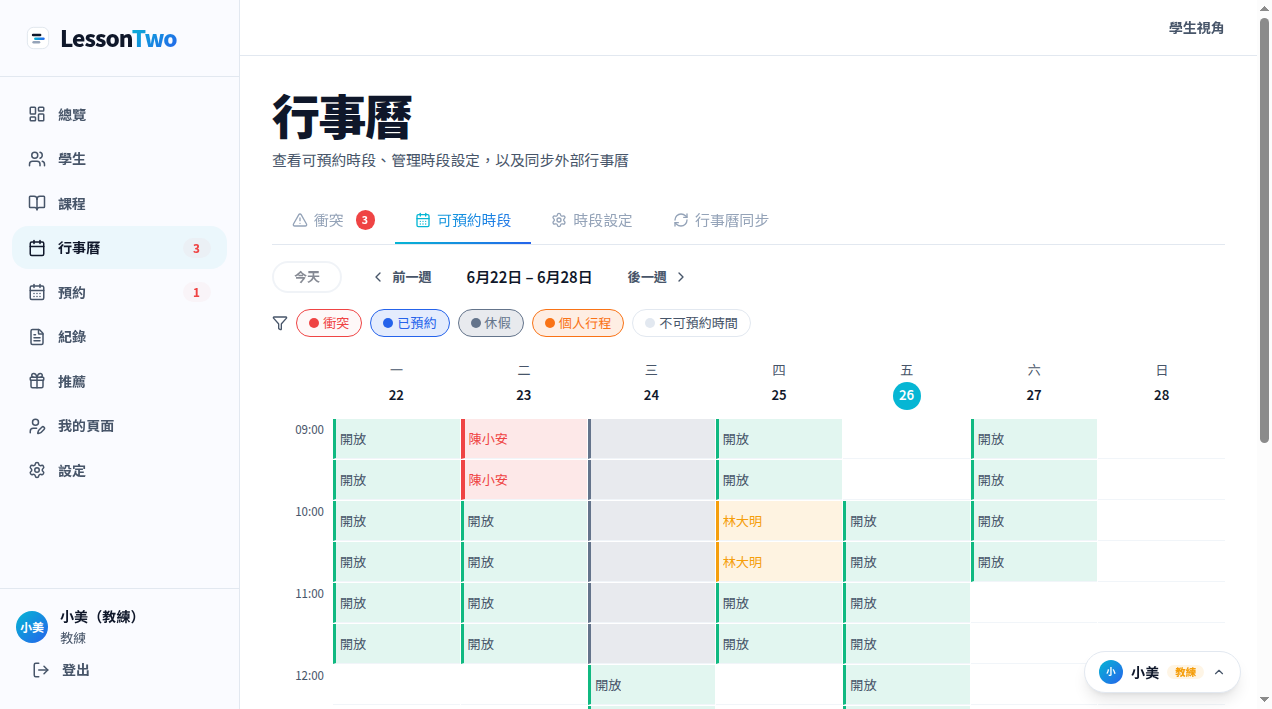Click 開放 slot at 09:00 on Monday
This screenshot has width=1272, height=709.
pyautogui.click(x=396, y=439)
